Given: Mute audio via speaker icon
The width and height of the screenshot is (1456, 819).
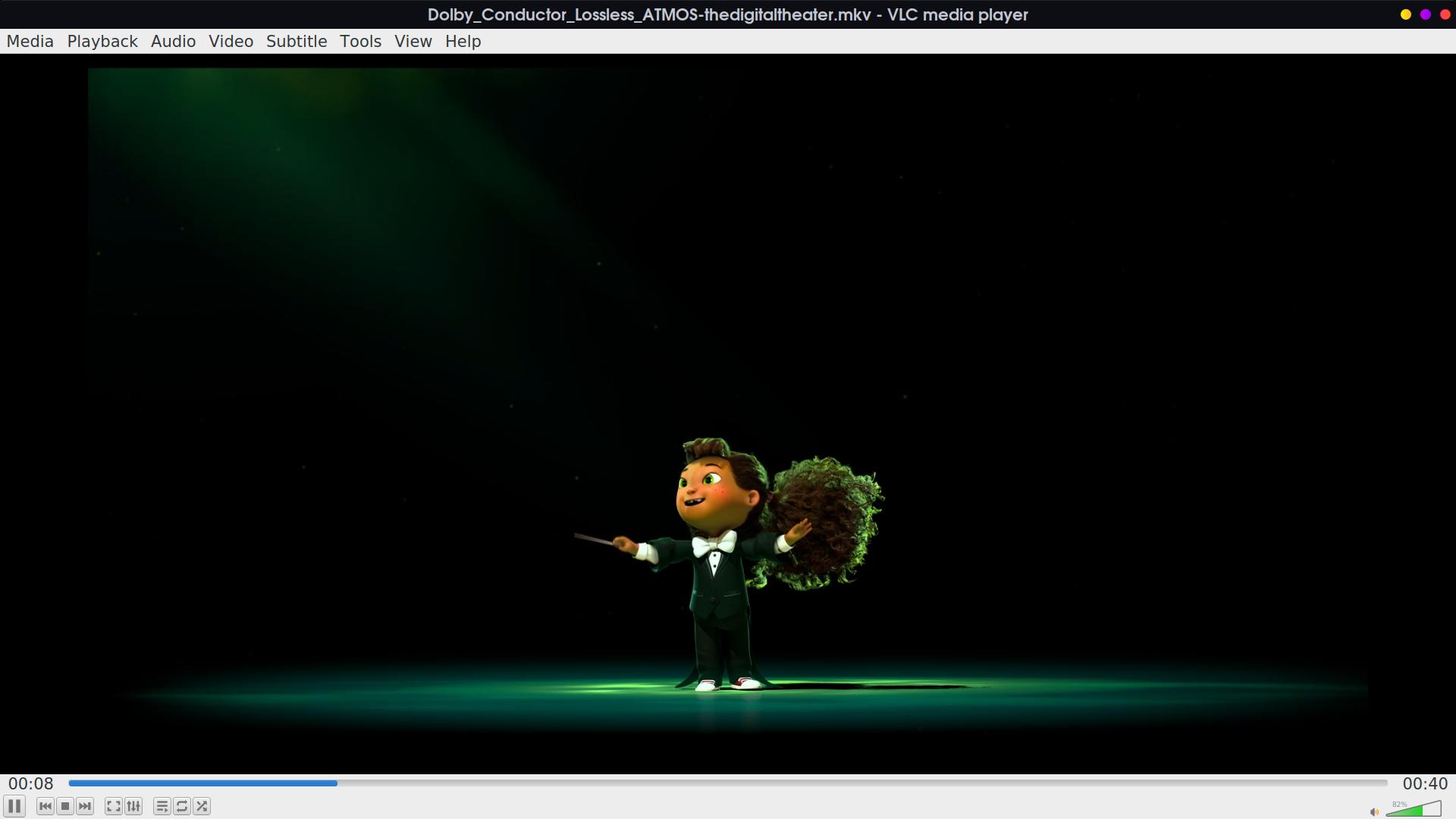Looking at the screenshot, I should click(1374, 812).
